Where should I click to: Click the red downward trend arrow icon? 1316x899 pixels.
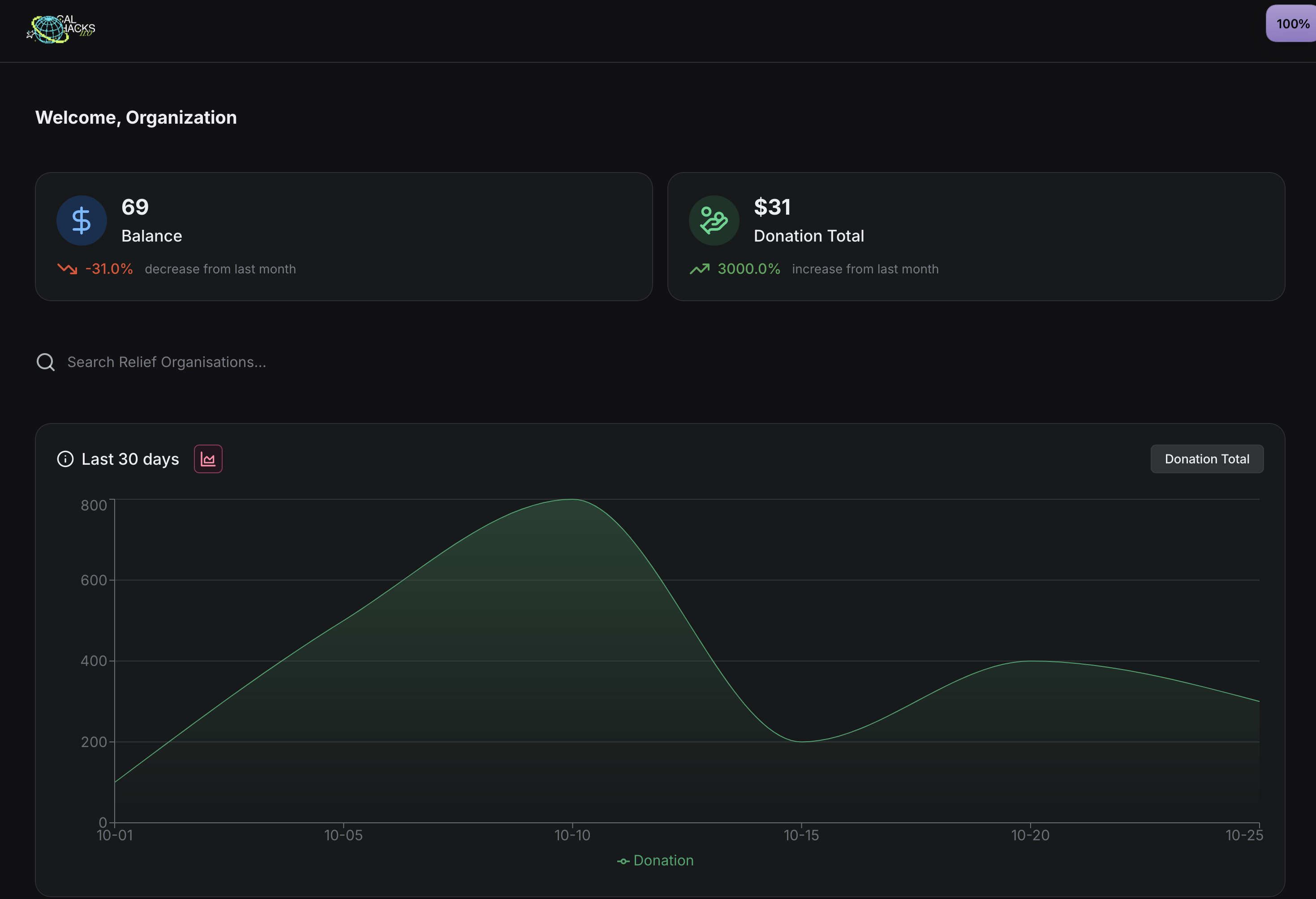pos(67,268)
